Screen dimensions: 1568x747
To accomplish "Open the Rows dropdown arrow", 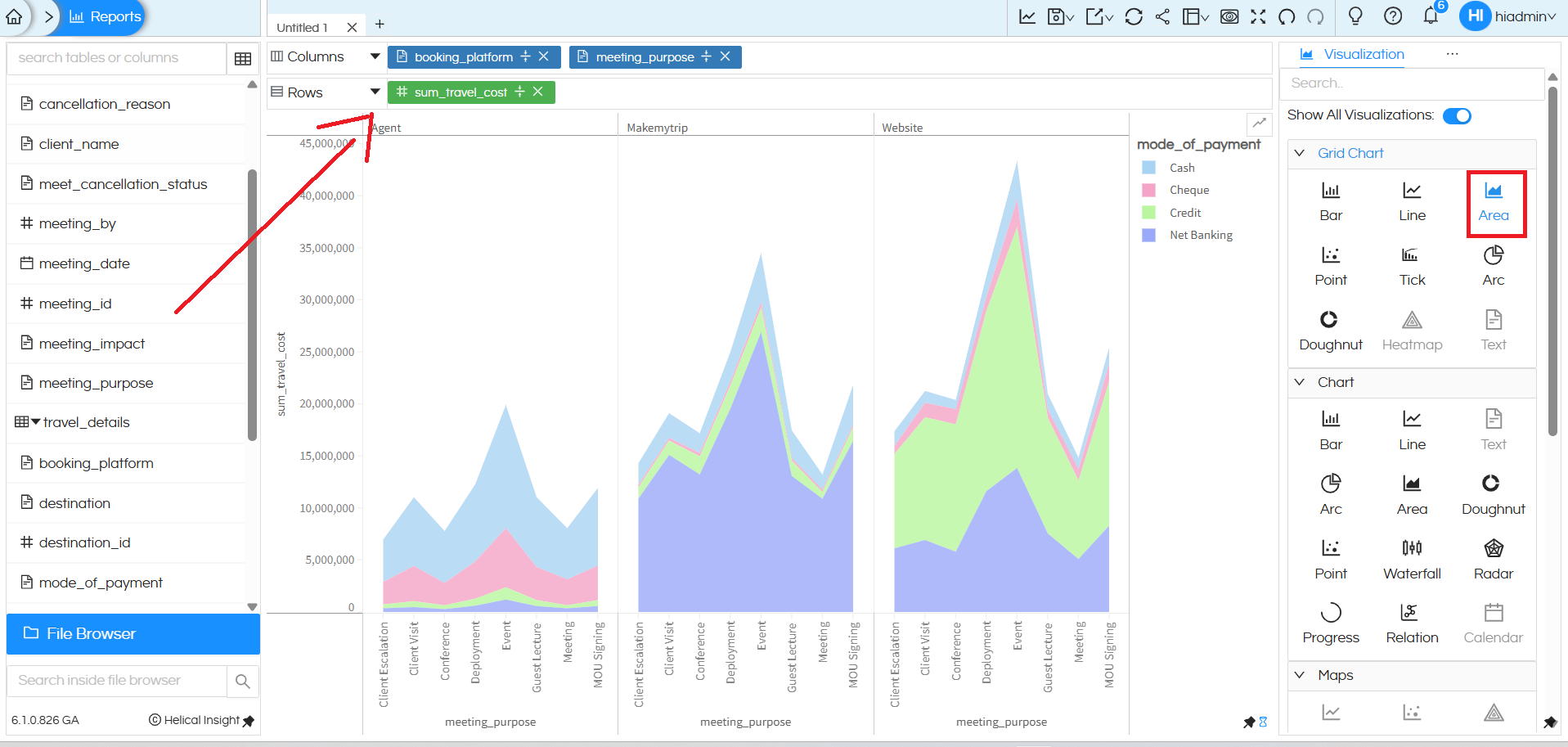I will (375, 92).
